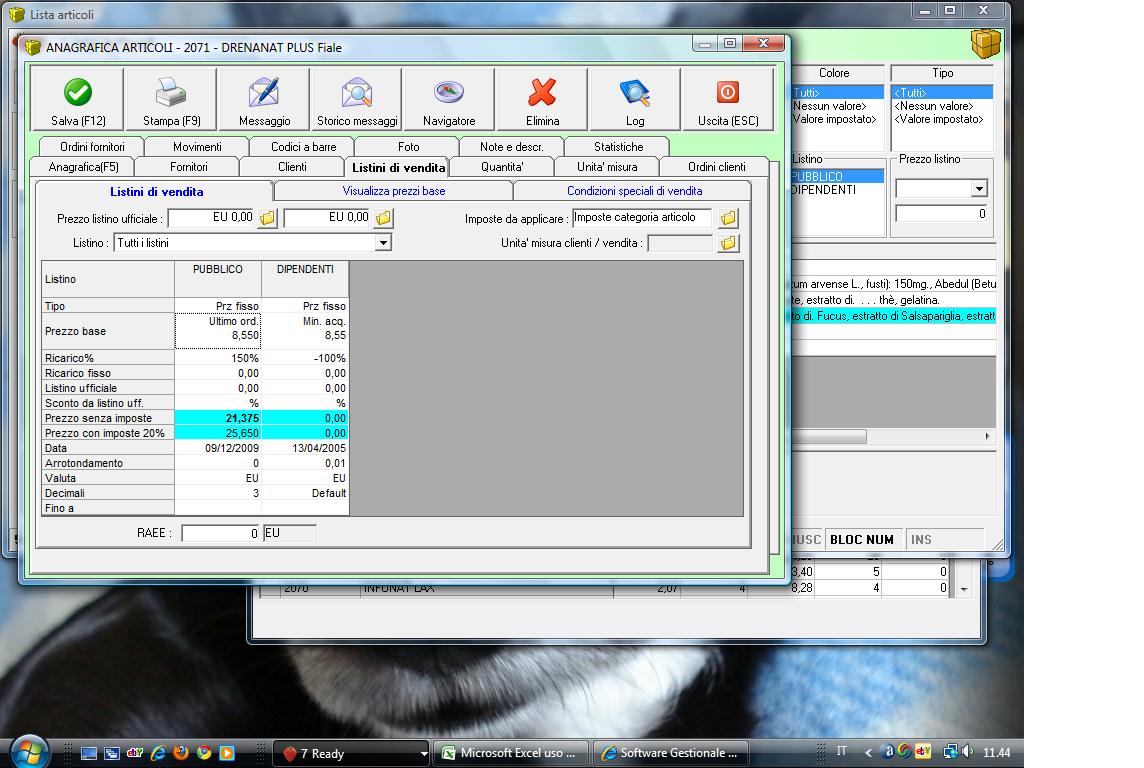Switch to Movimenti tab

click(x=197, y=147)
